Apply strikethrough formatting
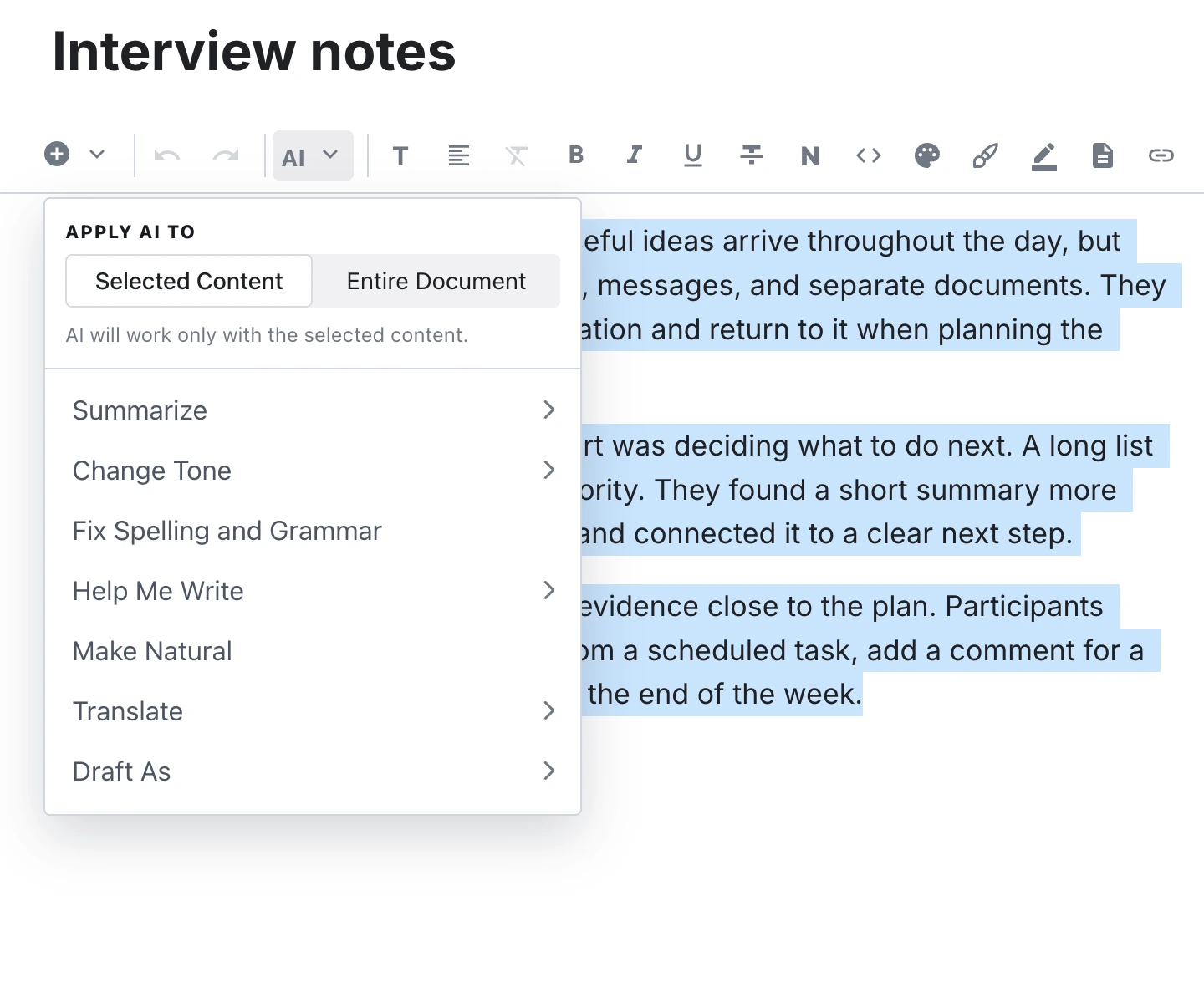Screen dimensions: 1204x1003 (752, 155)
